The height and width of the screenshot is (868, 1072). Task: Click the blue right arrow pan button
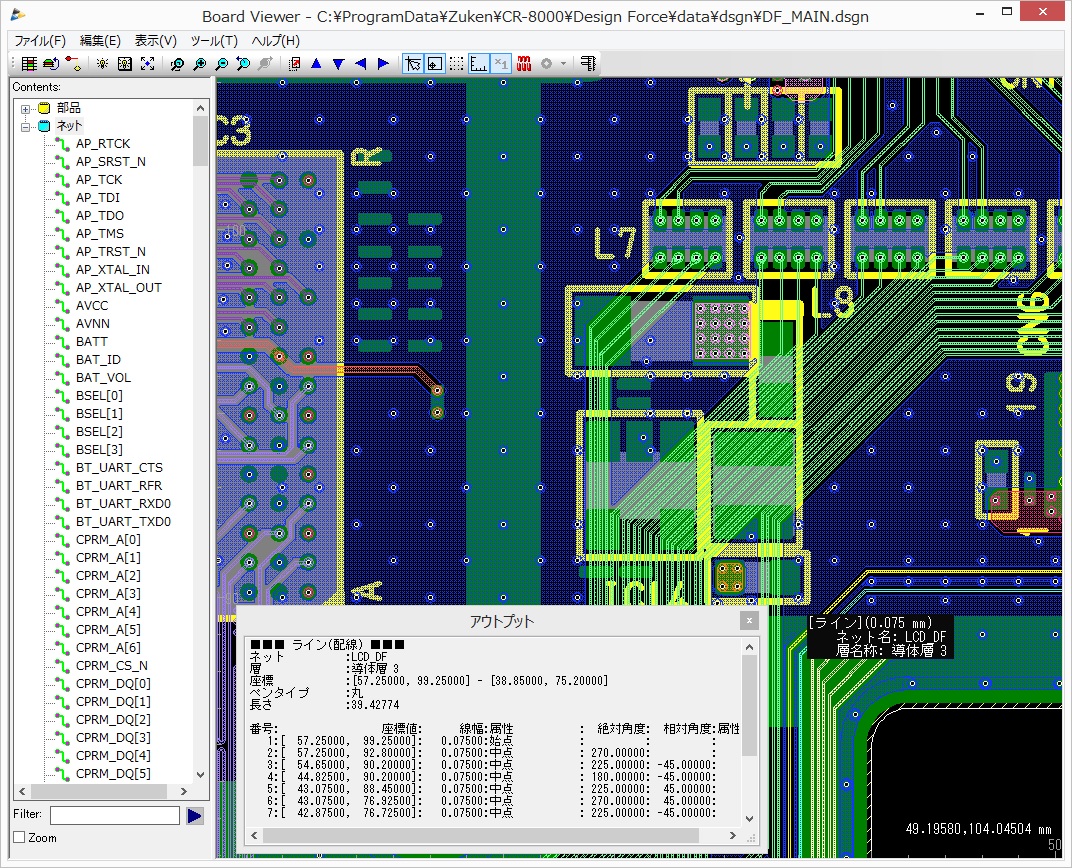pos(383,63)
